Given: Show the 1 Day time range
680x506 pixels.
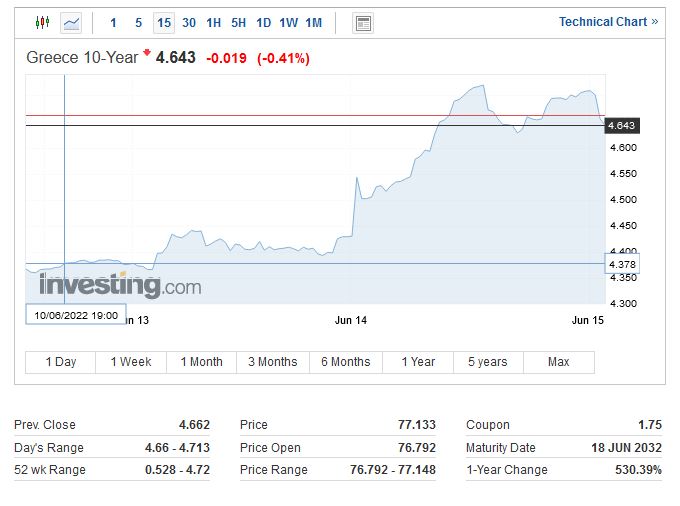Looking at the screenshot, I should 61,362.
